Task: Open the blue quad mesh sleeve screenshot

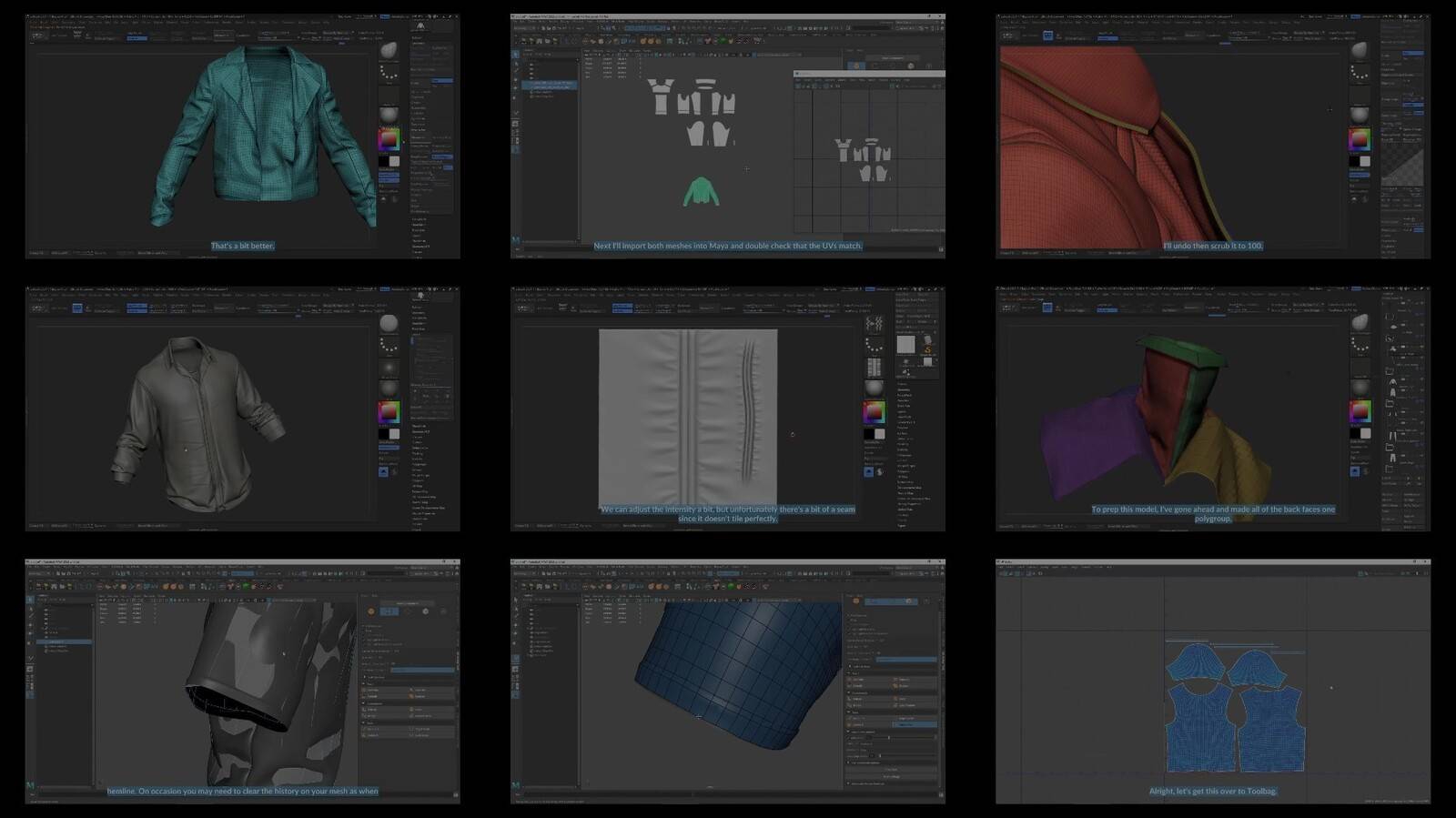Action: point(728,682)
